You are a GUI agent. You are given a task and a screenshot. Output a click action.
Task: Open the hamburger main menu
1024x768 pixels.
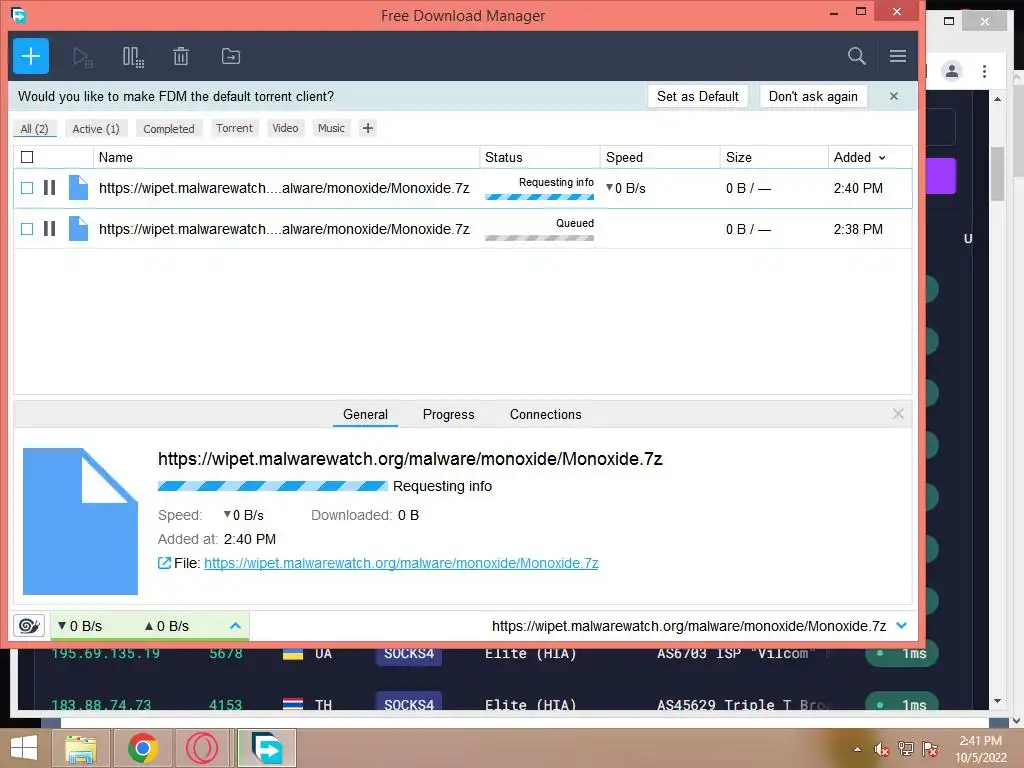897,56
